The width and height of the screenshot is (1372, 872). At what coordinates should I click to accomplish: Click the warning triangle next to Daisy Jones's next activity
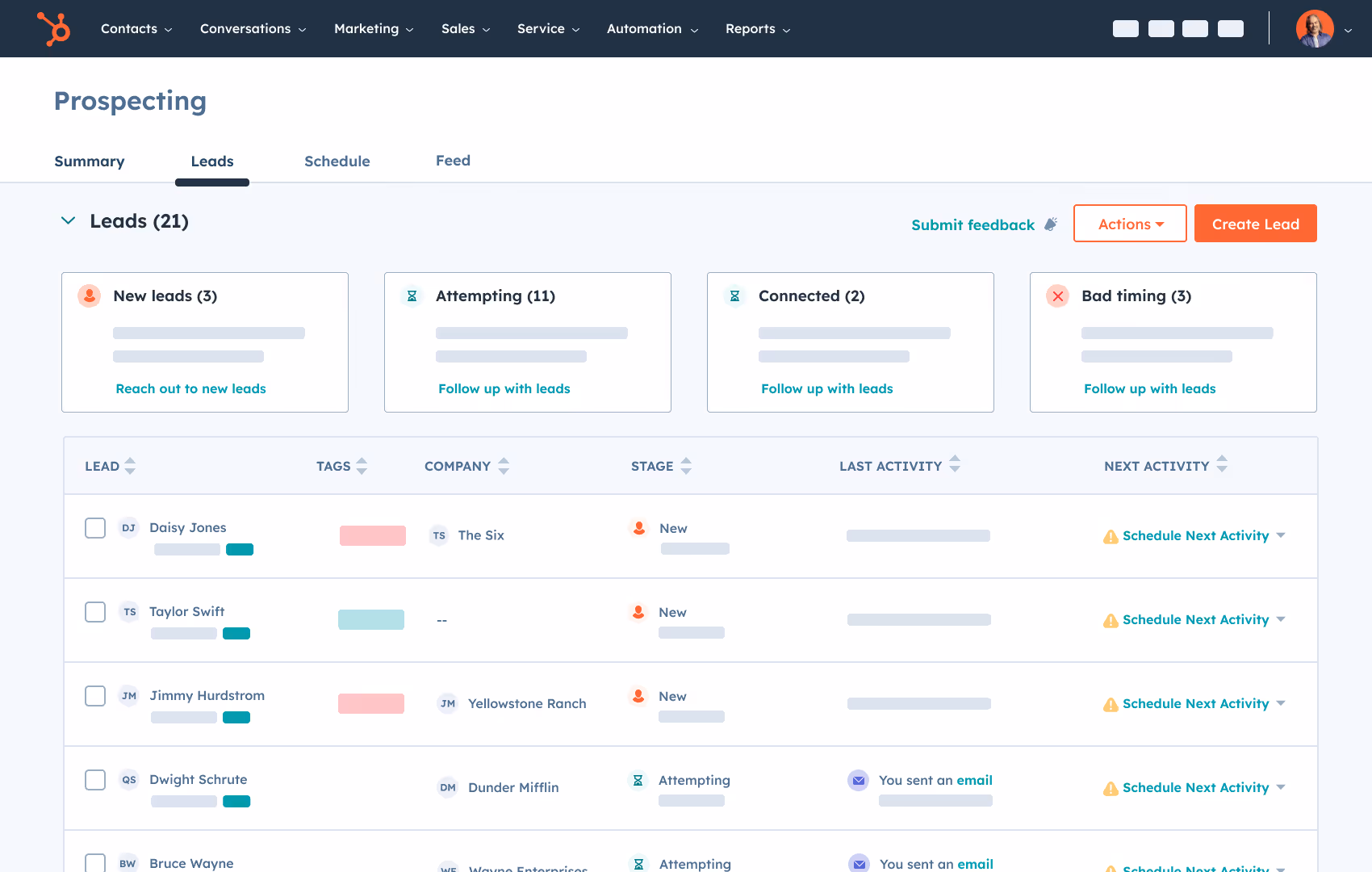(x=1111, y=535)
